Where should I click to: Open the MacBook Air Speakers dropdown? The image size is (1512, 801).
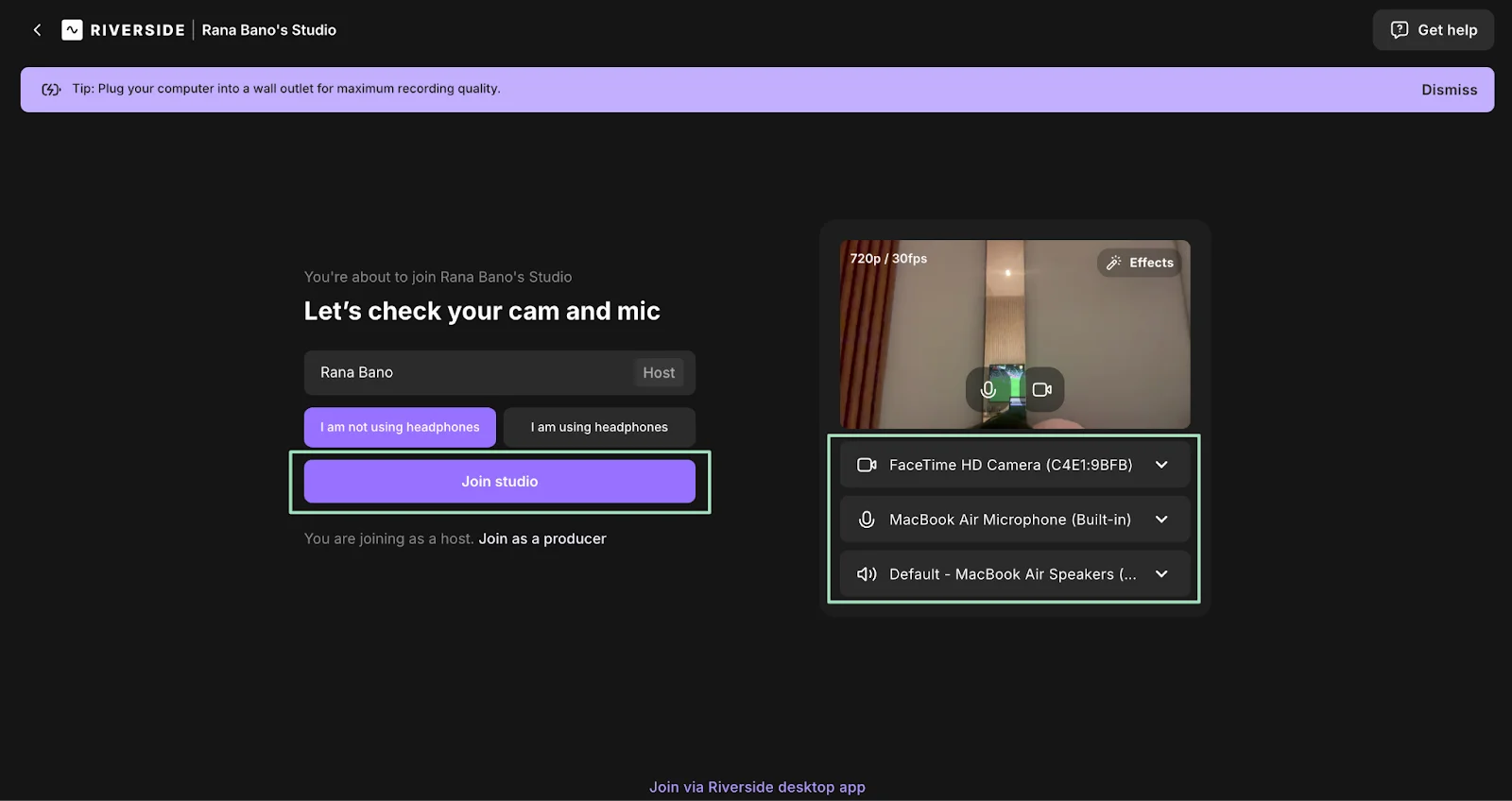(x=1015, y=574)
